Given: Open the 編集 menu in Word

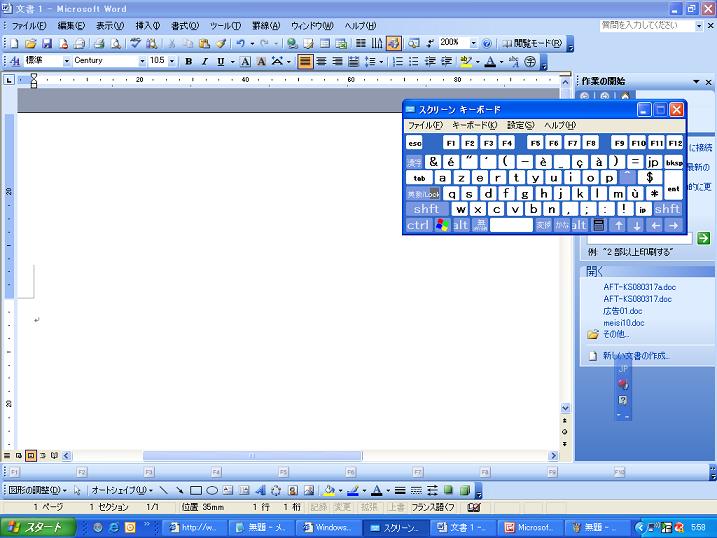Looking at the screenshot, I should click(71, 26).
